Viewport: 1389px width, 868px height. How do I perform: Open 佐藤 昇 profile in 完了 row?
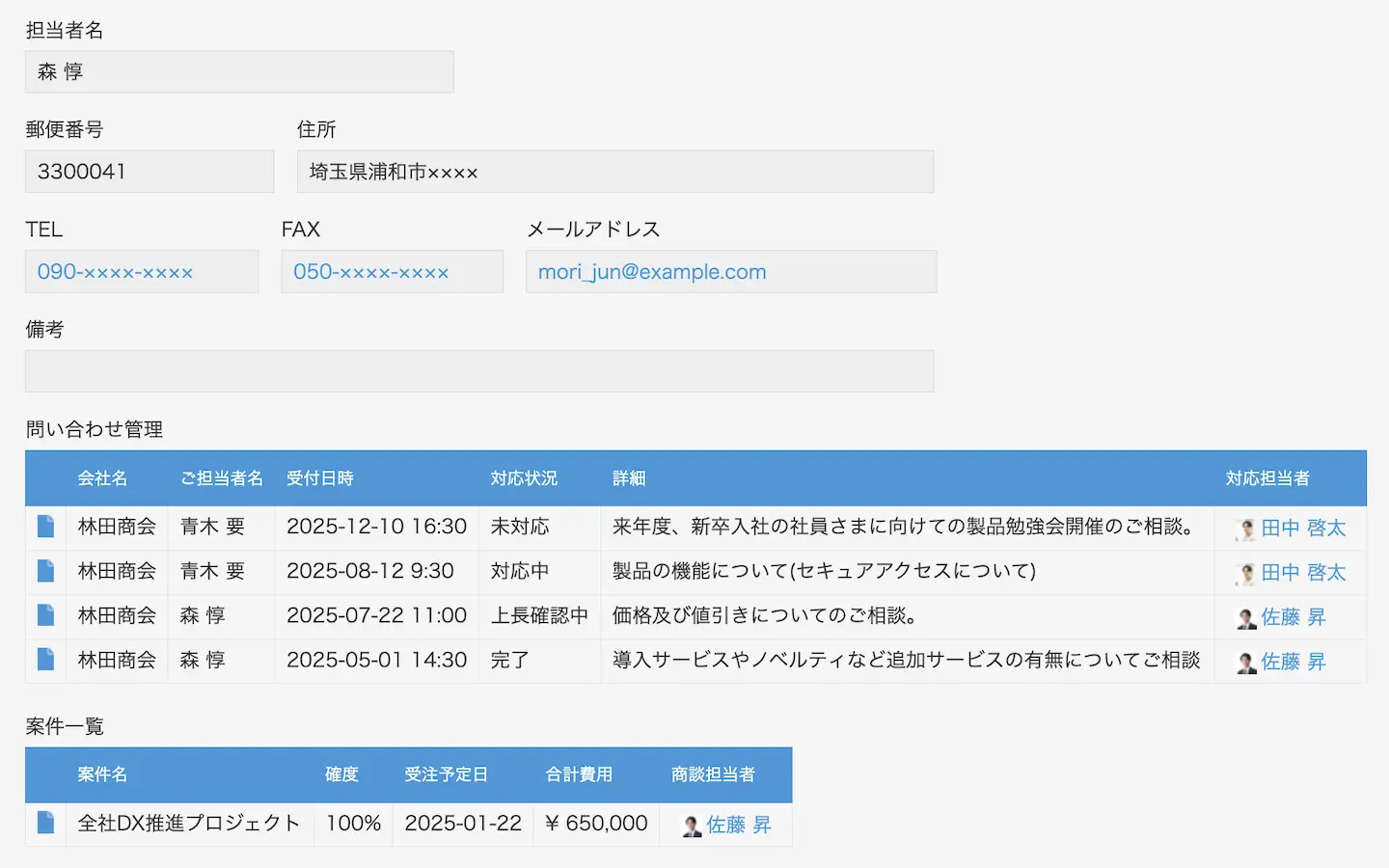1294,662
